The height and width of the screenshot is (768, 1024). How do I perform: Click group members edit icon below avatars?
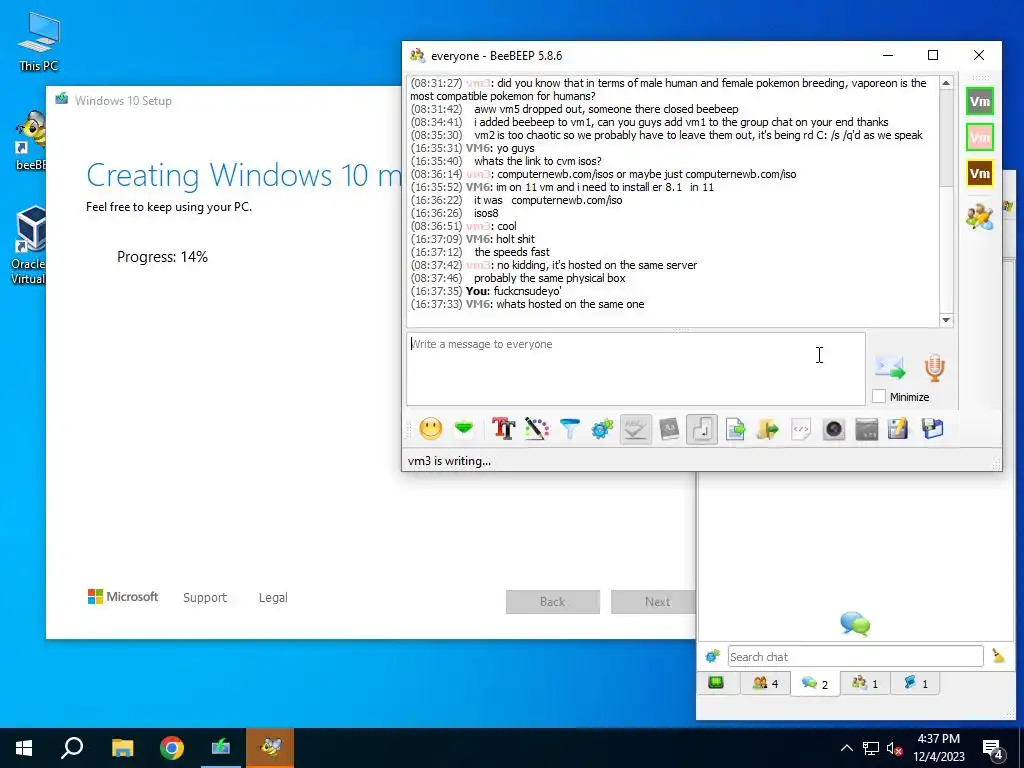[x=980, y=216]
